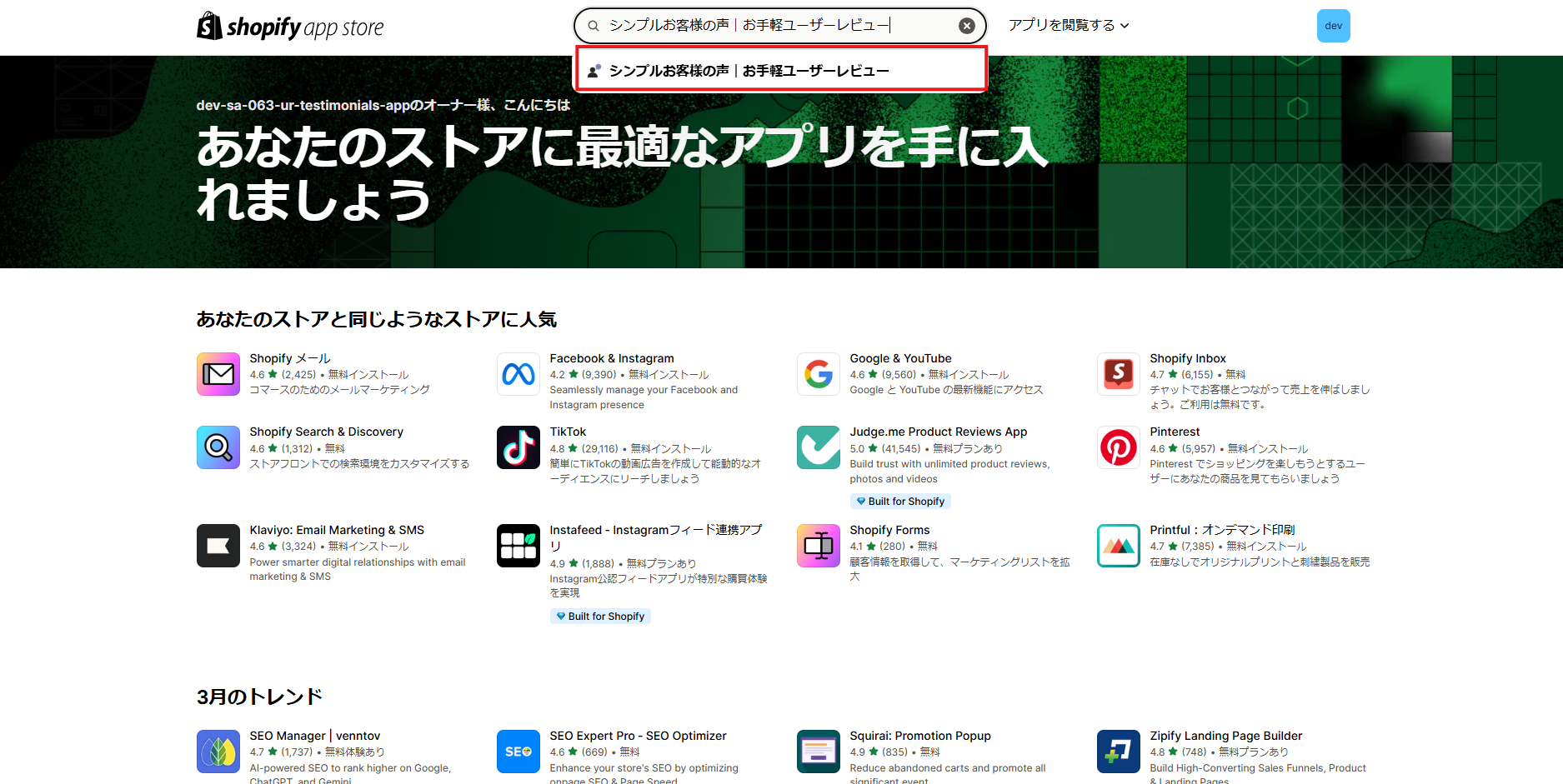Focus the app search input field

click(779, 26)
